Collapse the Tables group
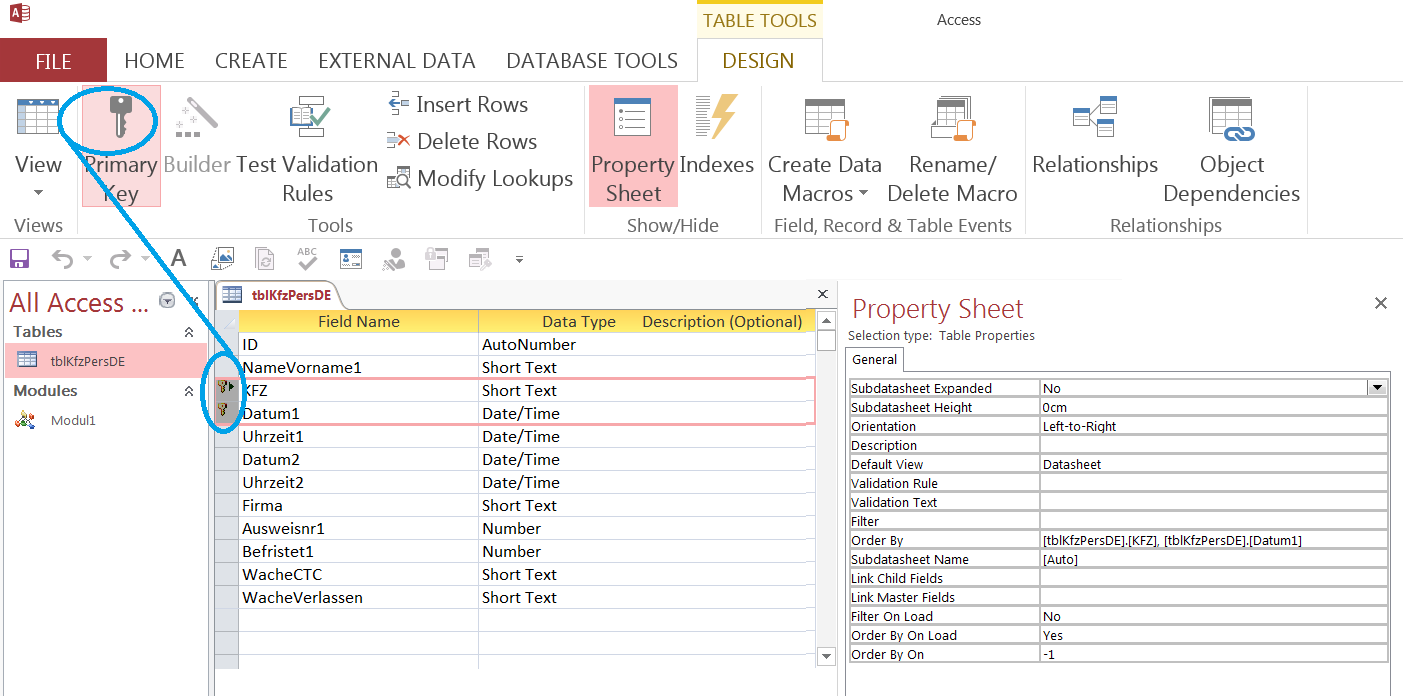The image size is (1403, 696). tap(189, 332)
